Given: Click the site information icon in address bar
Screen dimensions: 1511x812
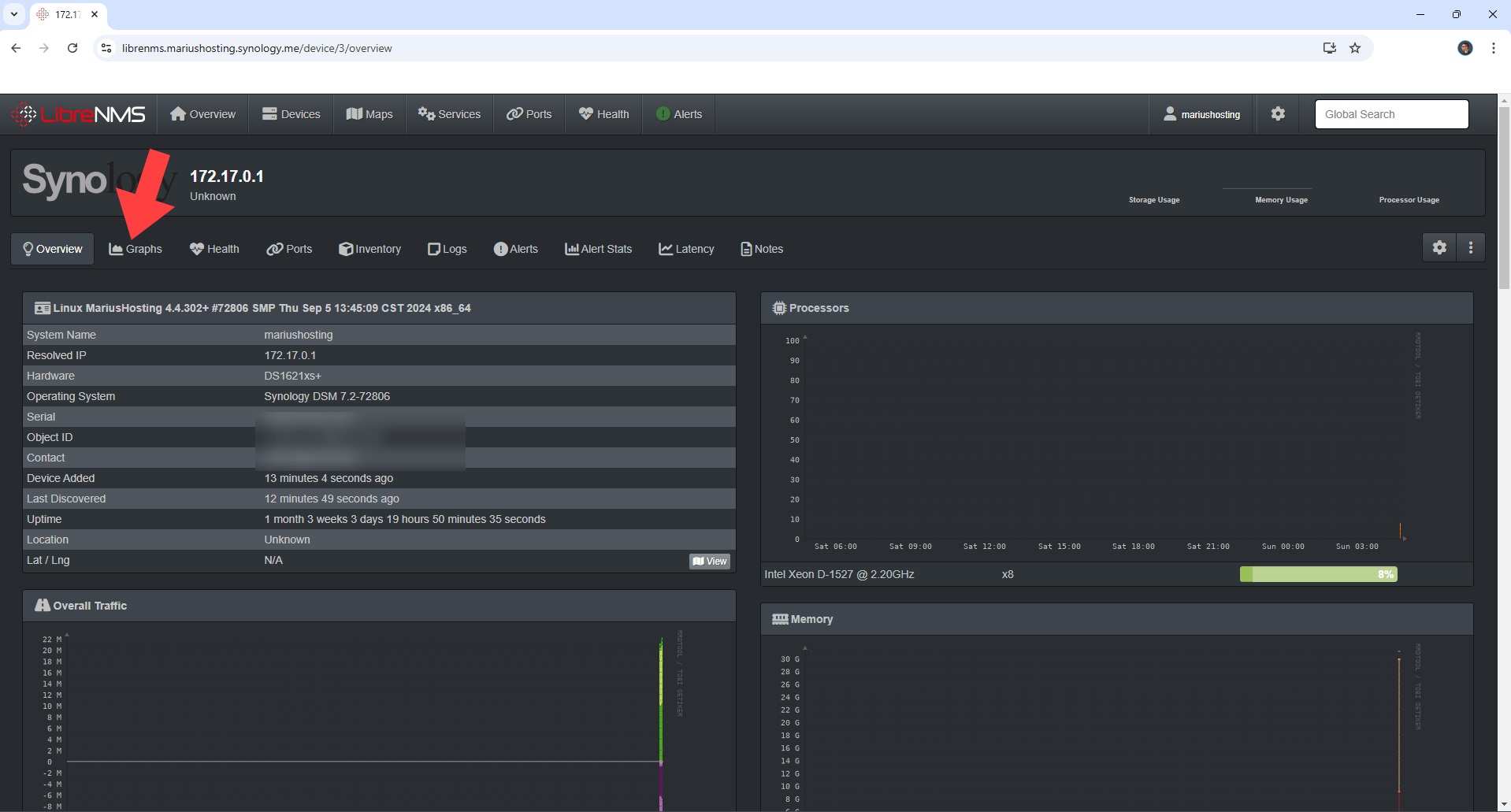Looking at the screenshot, I should click(x=106, y=48).
